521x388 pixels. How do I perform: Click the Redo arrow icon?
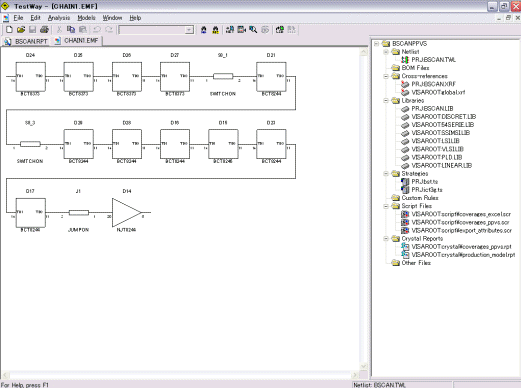click(109, 30)
